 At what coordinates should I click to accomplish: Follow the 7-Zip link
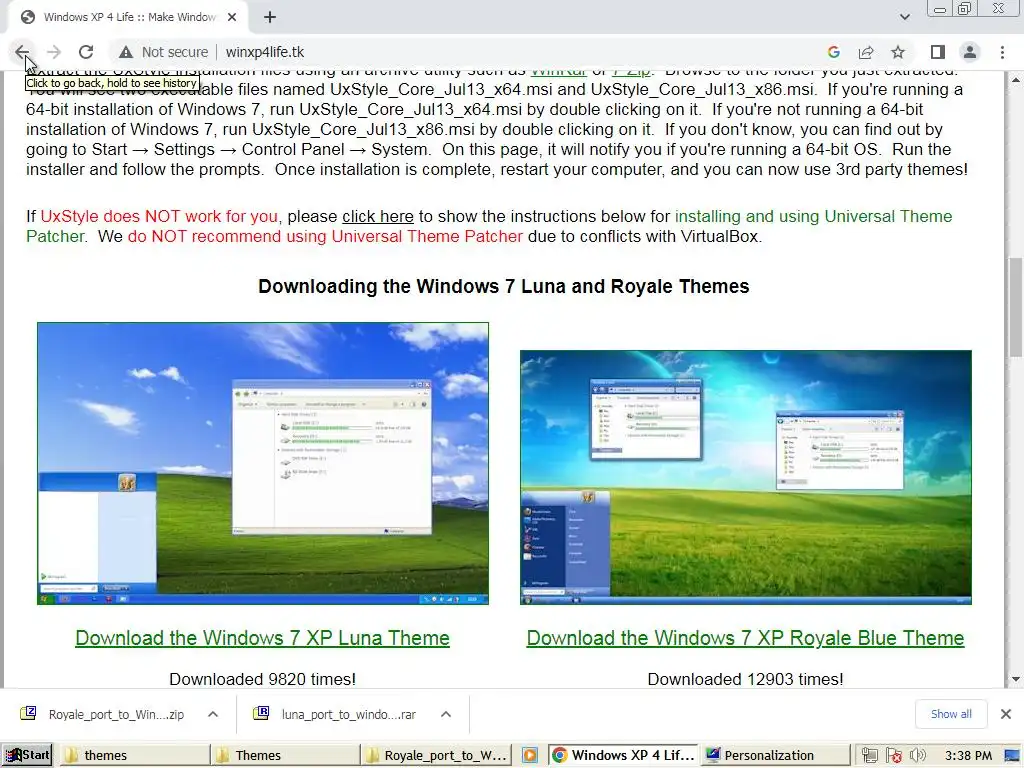(632, 71)
